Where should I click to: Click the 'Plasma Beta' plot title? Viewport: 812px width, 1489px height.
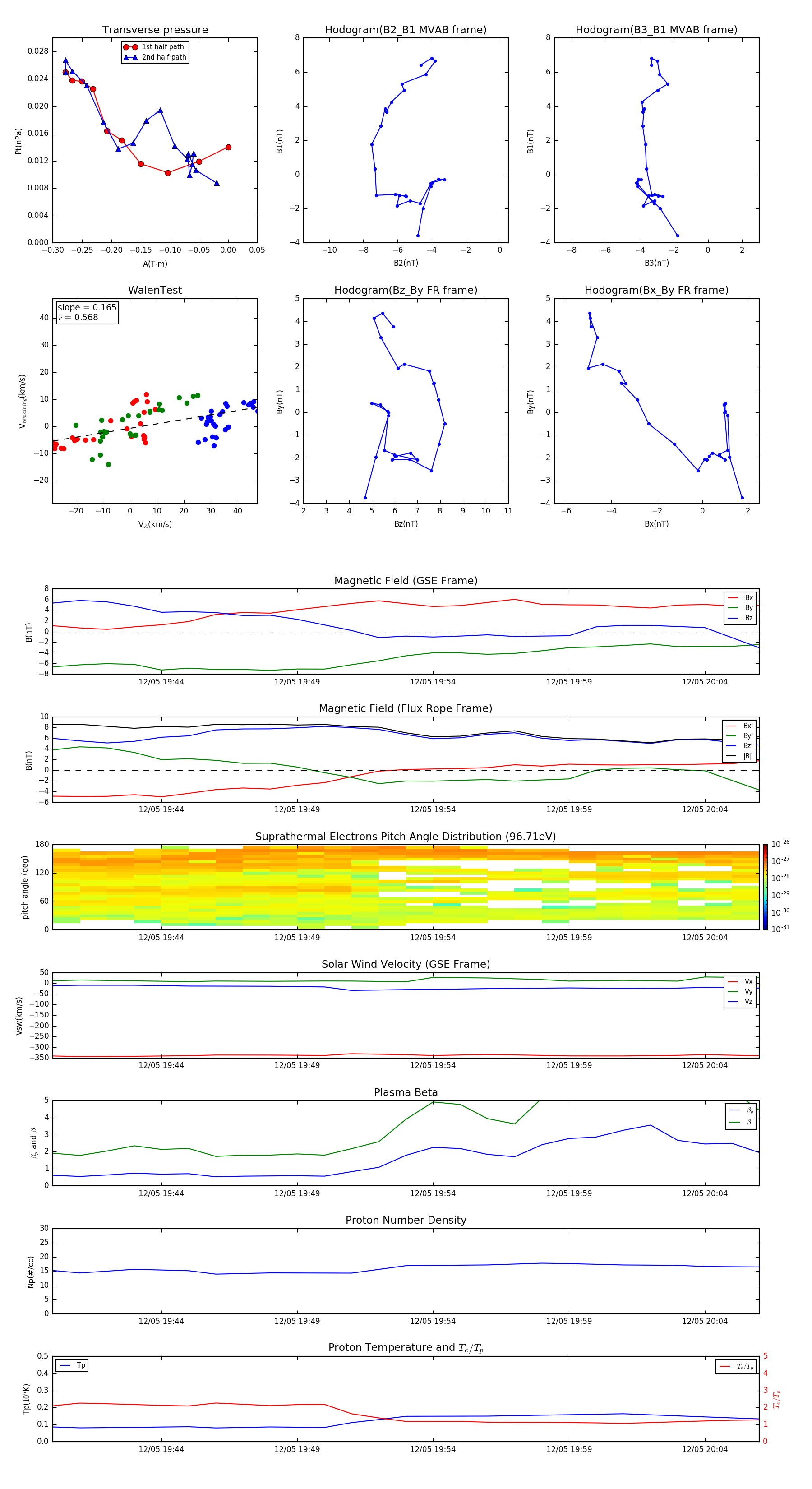406,1092
